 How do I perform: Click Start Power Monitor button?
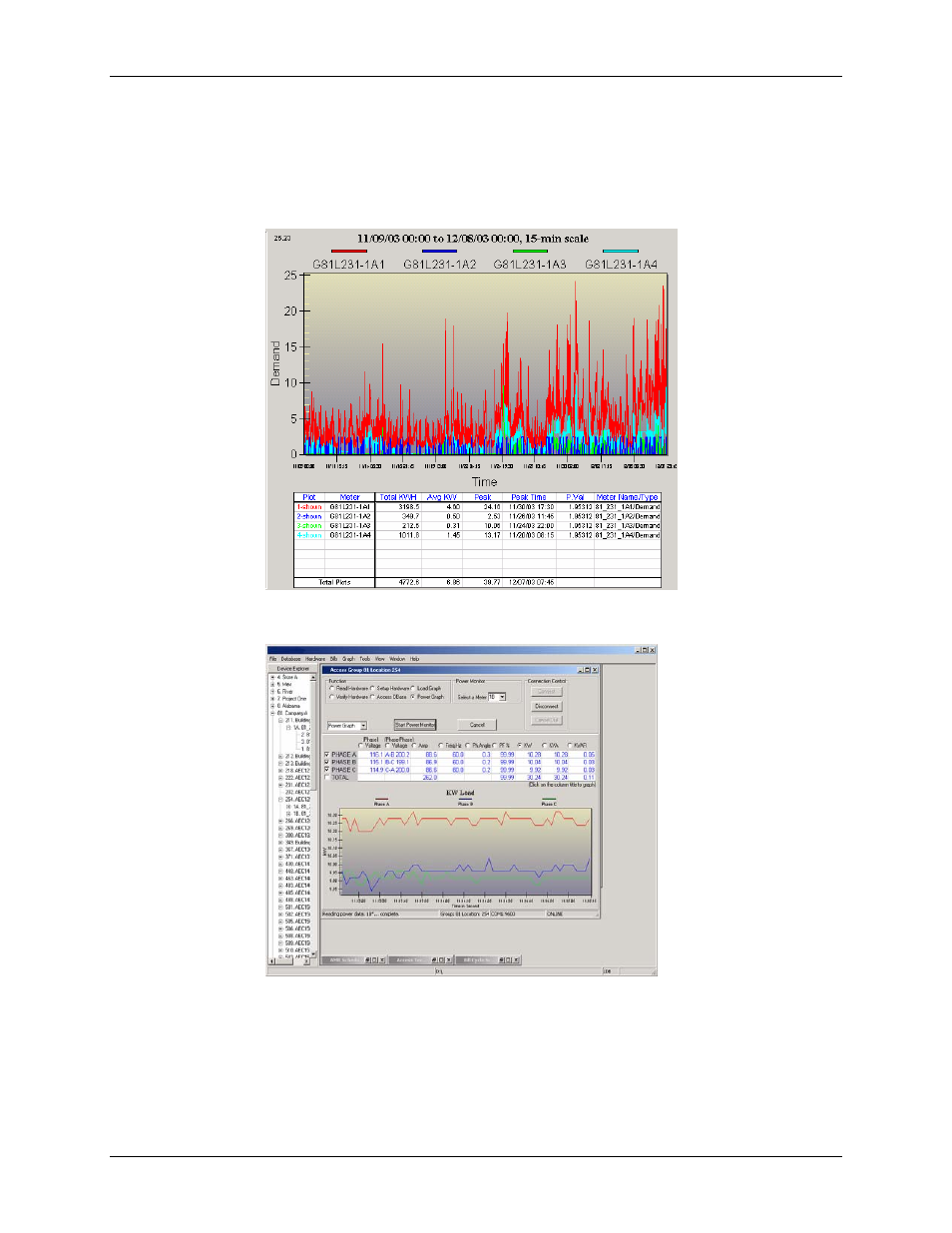coord(415,725)
